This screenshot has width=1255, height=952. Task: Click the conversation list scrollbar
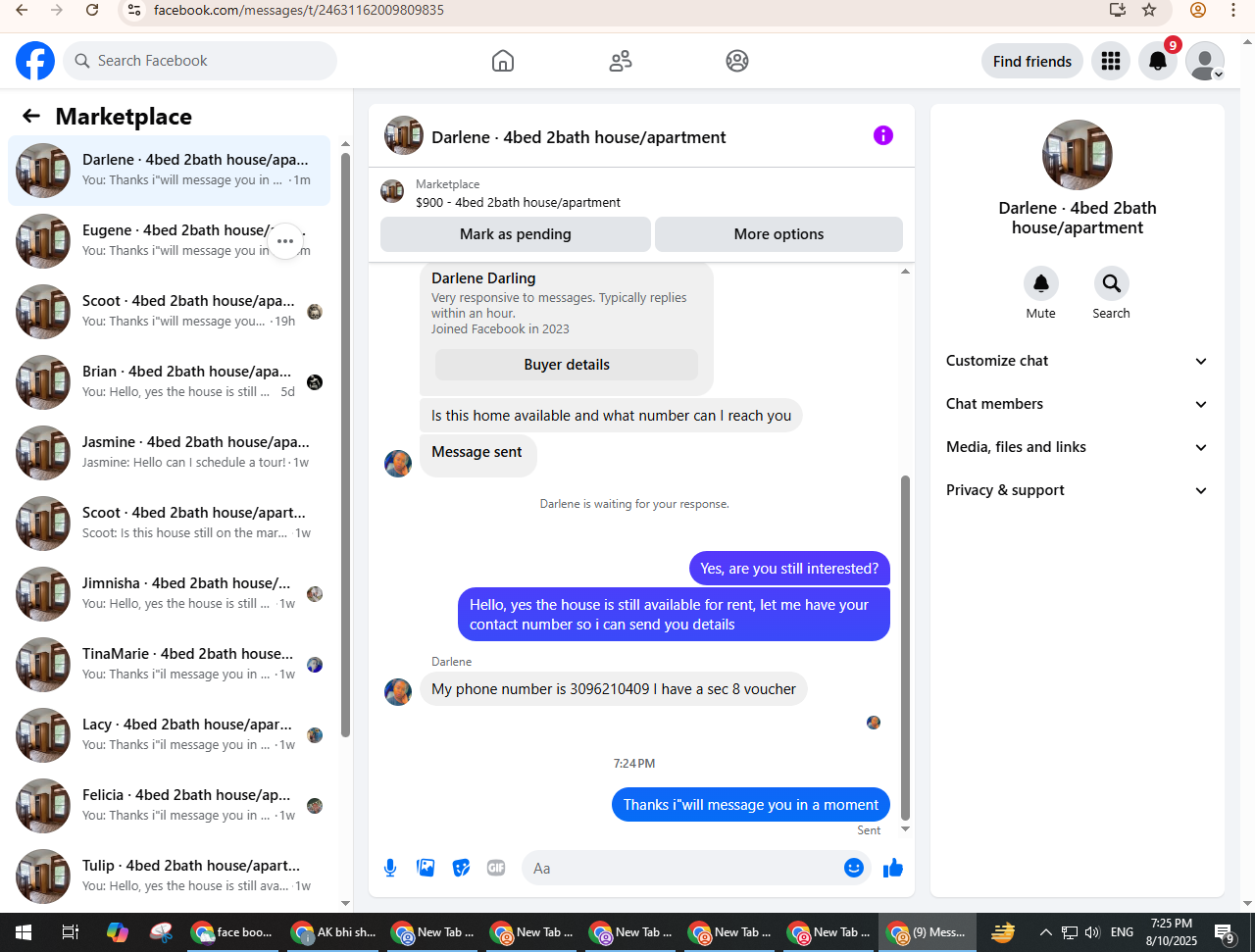tap(345, 443)
